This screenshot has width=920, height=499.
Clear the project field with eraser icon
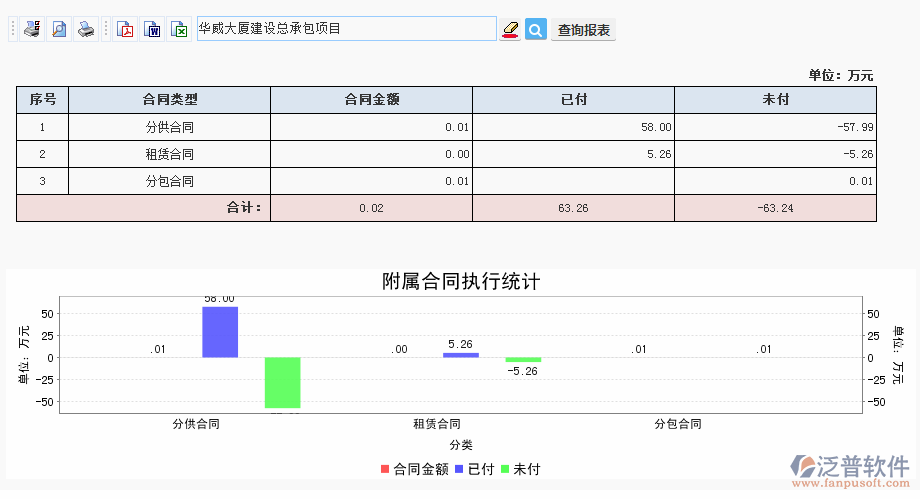pyautogui.click(x=510, y=29)
